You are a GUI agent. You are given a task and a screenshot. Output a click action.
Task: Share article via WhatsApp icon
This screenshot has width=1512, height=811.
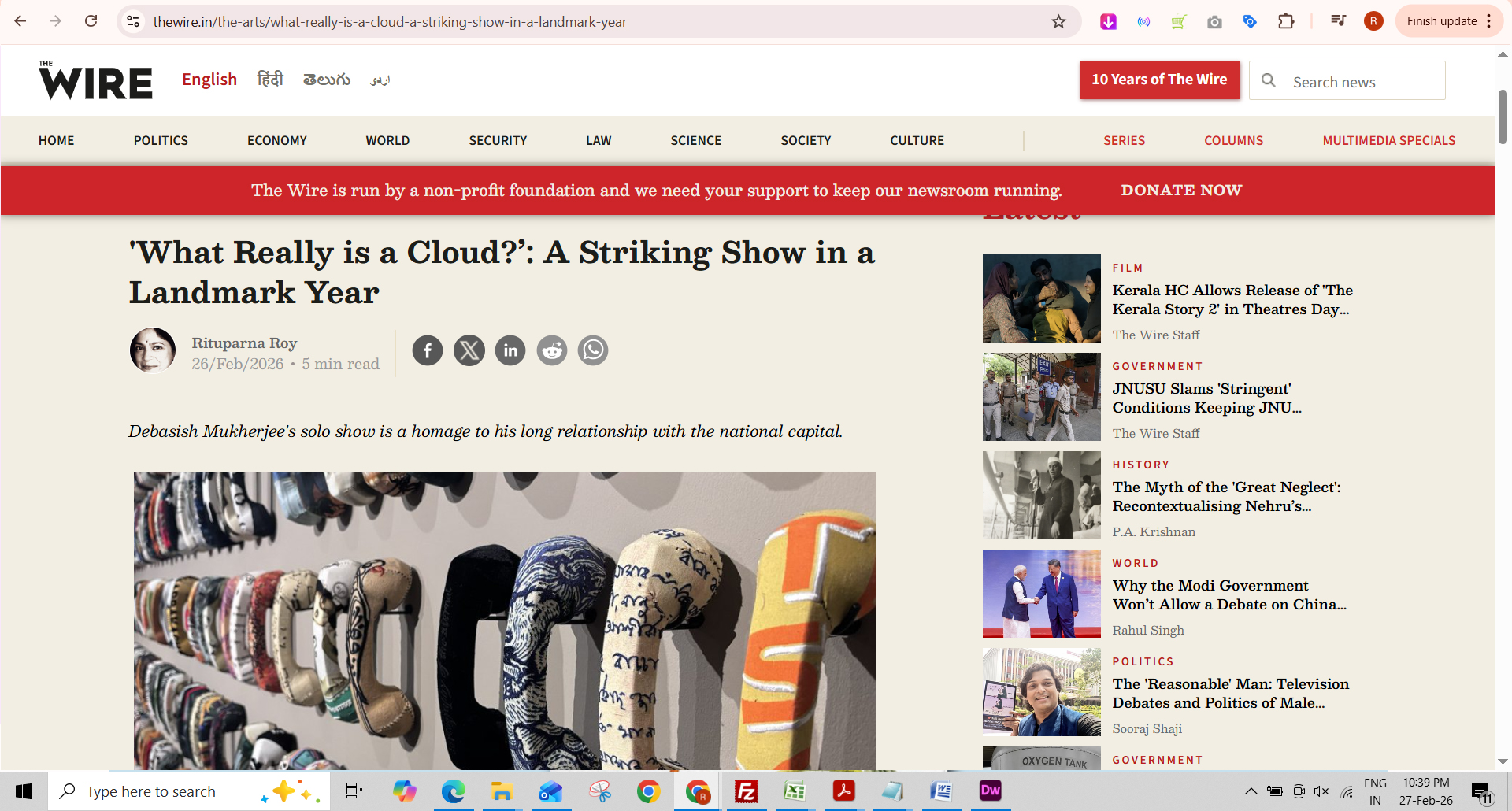click(x=593, y=350)
